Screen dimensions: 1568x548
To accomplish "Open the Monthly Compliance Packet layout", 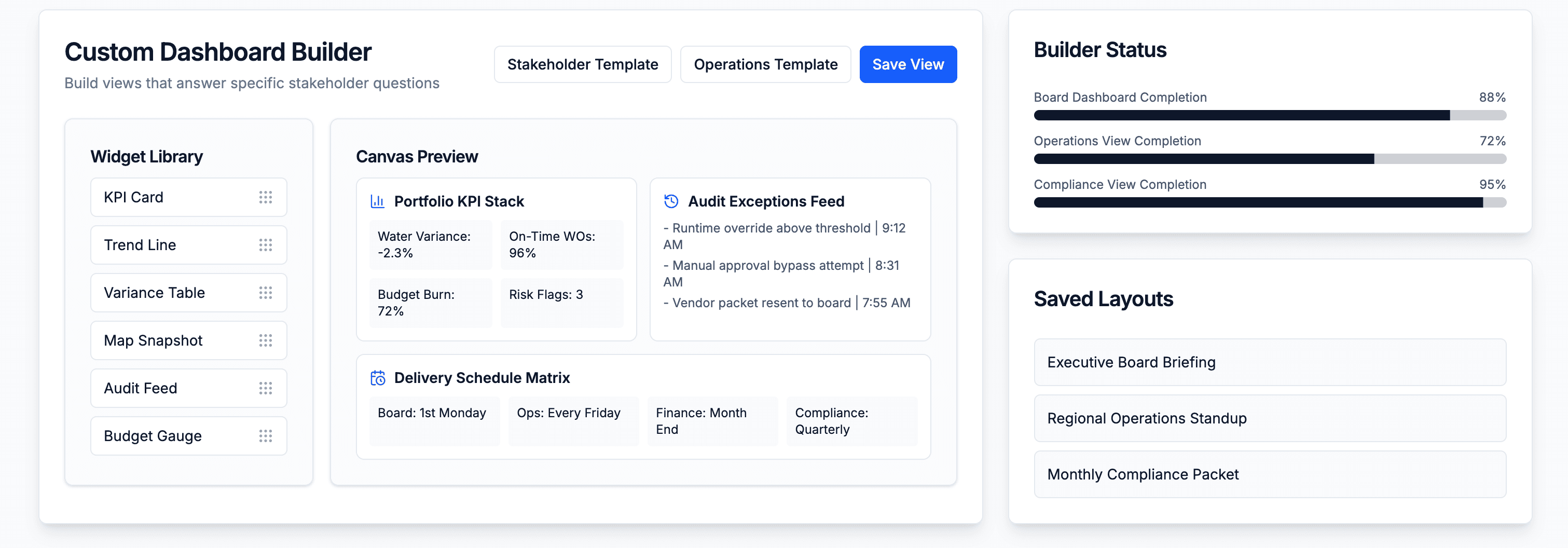I will tap(1270, 474).
